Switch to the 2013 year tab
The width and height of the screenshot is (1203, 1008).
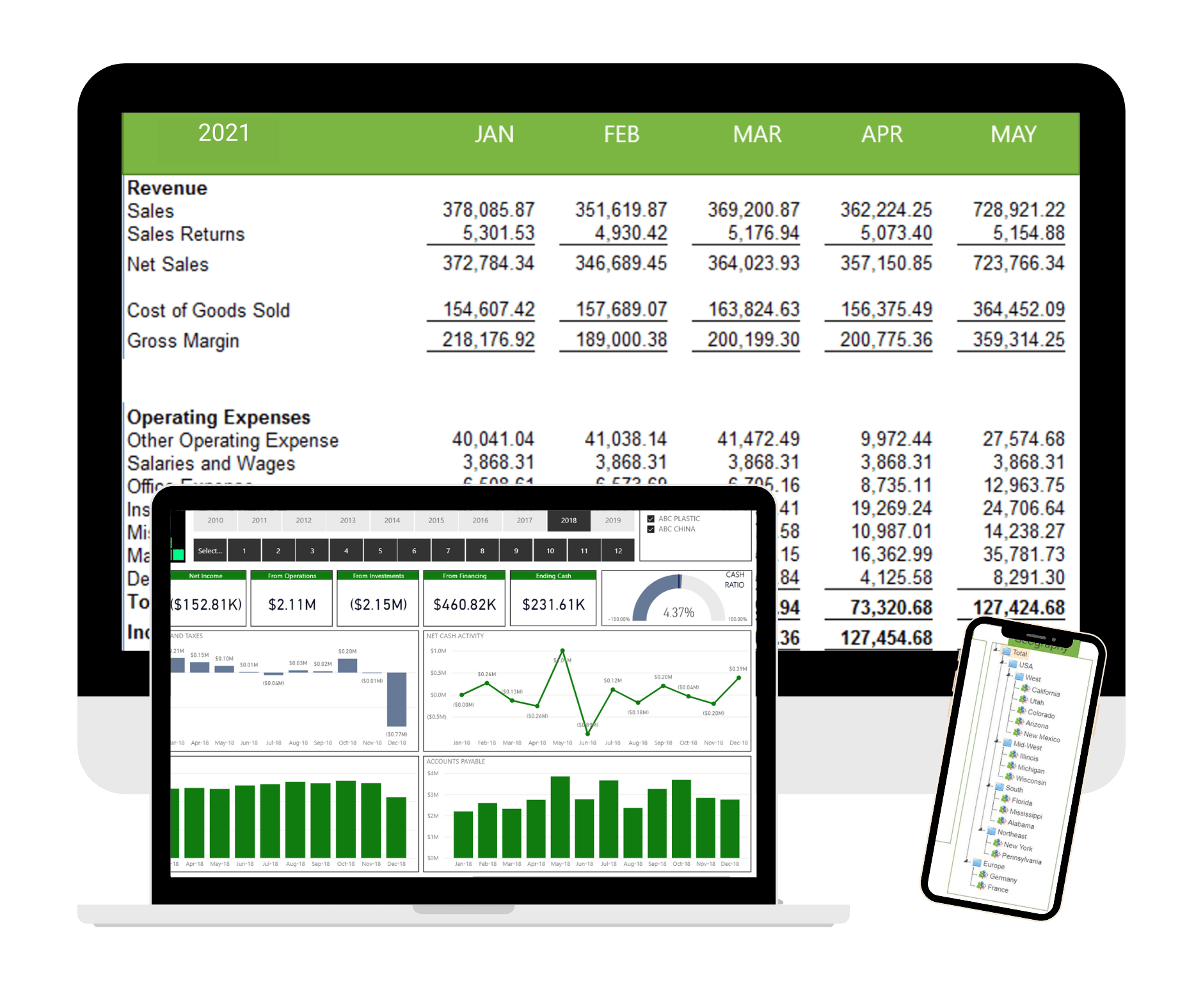coord(347,521)
